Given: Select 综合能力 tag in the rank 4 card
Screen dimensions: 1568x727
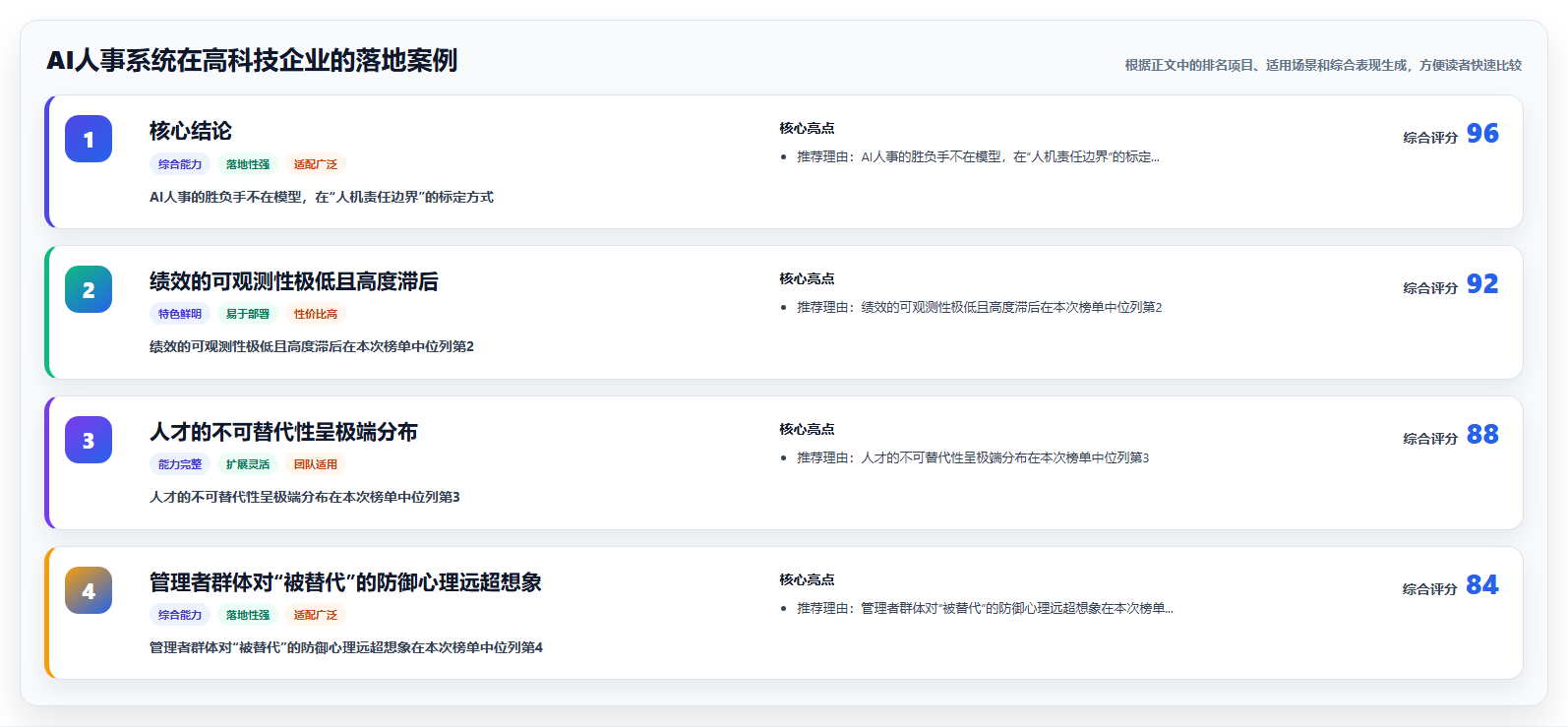Looking at the screenshot, I should click(x=180, y=615).
